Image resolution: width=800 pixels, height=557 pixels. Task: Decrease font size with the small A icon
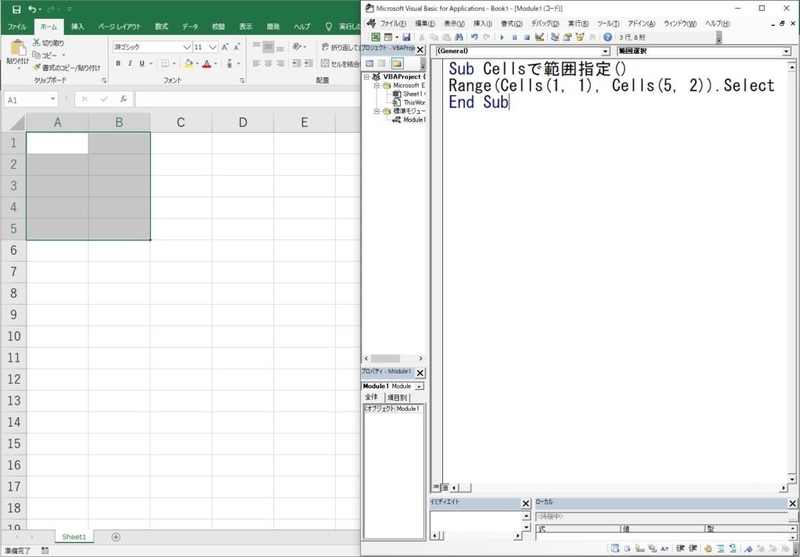pos(237,47)
